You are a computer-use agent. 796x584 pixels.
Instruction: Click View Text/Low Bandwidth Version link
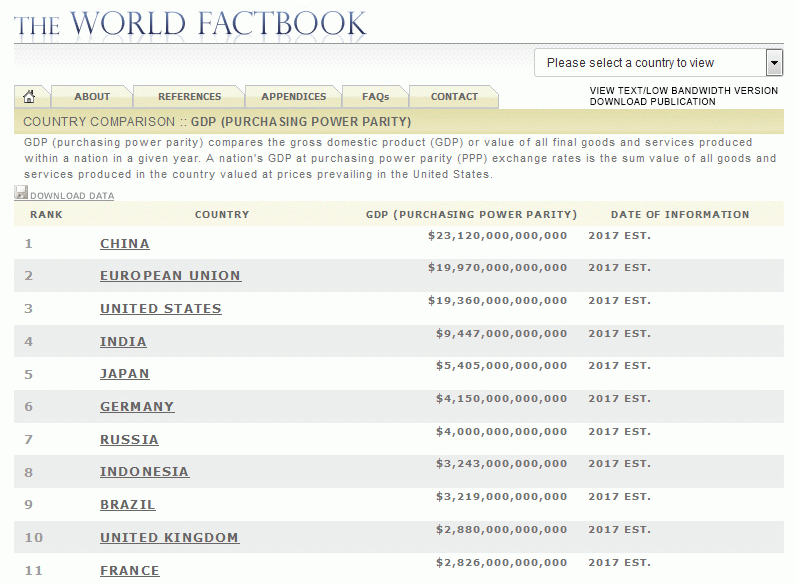[683, 91]
